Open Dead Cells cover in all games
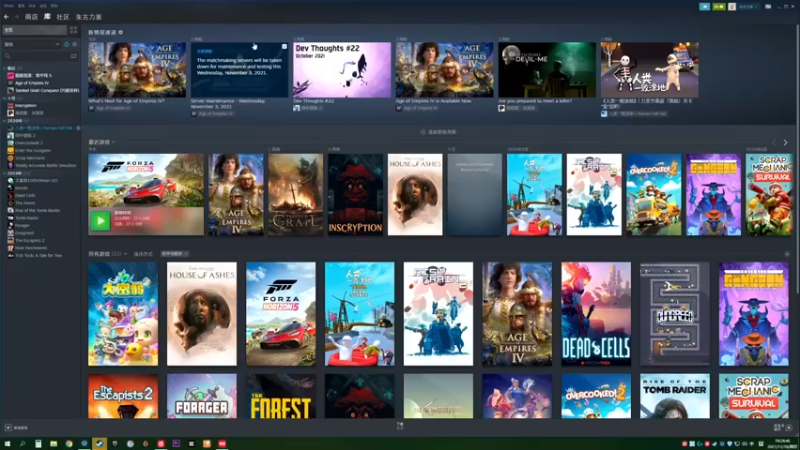 (x=596, y=314)
